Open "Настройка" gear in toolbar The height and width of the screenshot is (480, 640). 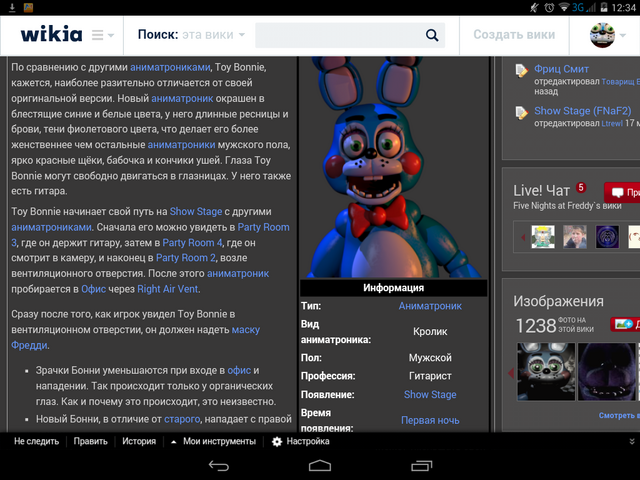[301, 441]
